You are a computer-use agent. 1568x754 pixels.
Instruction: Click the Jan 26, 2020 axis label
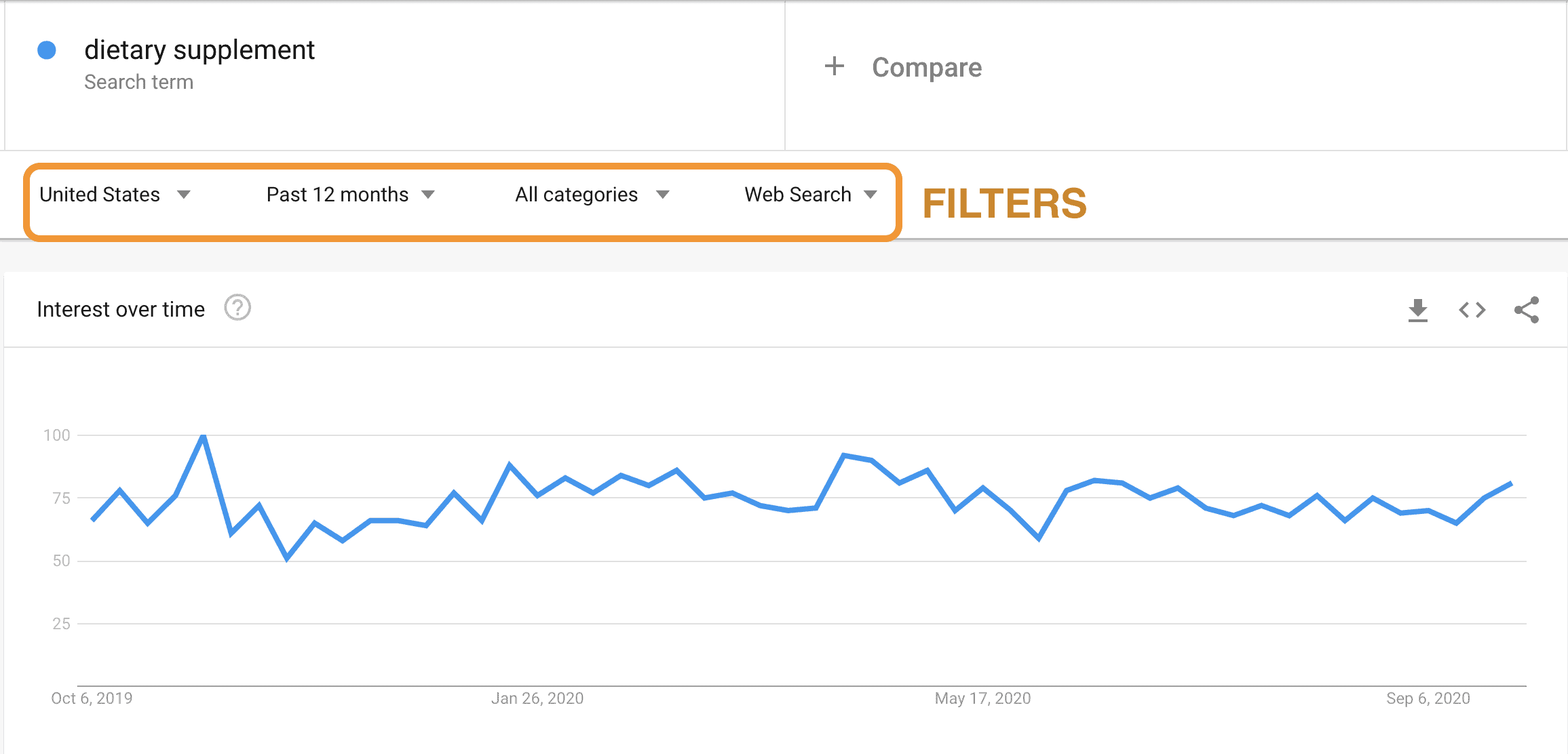tap(537, 698)
